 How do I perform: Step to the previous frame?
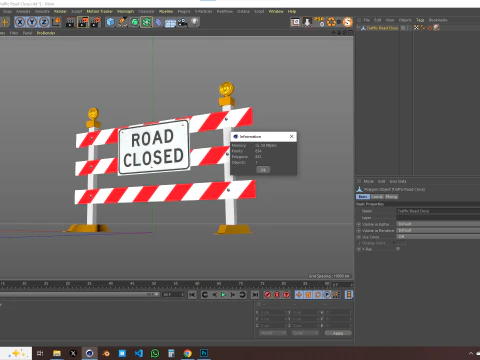pyautogui.click(x=214, y=295)
